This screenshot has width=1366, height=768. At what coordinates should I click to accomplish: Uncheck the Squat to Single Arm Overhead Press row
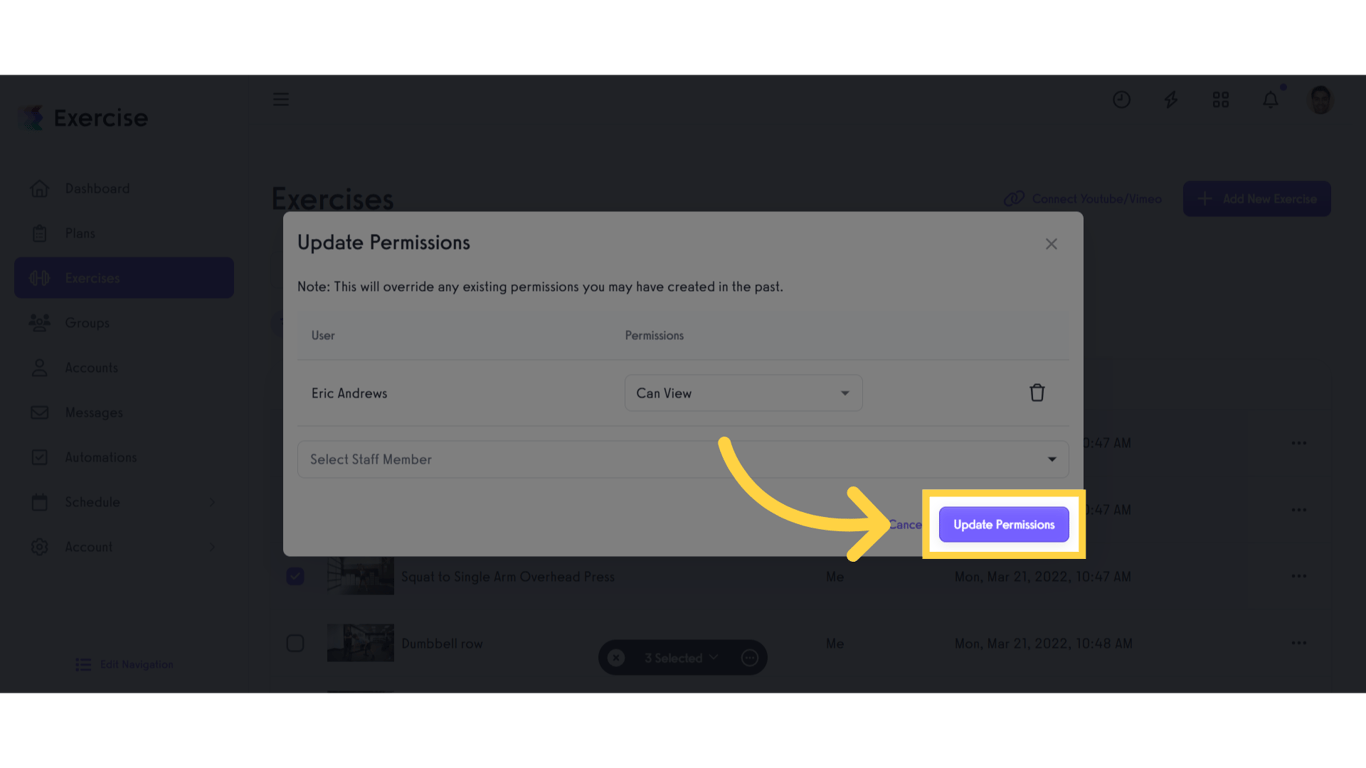(x=295, y=576)
